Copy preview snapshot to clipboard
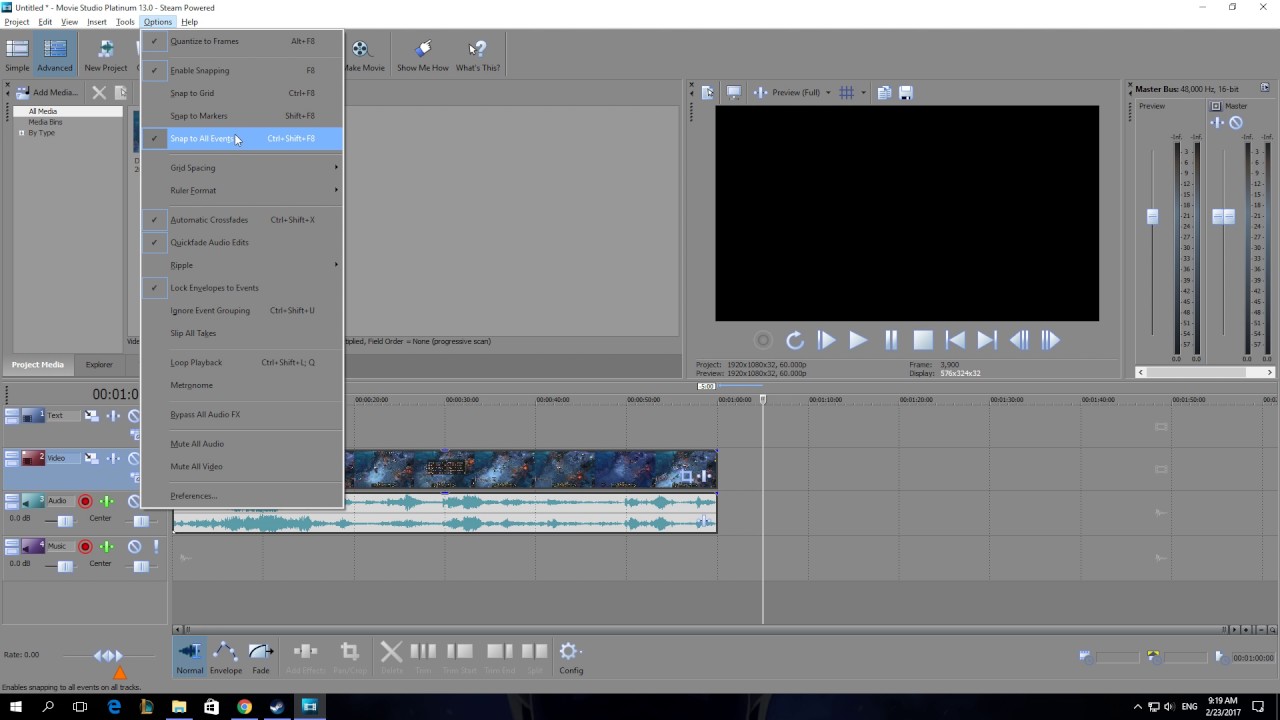The width and height of the screenshot is (1280, 720). click(884, 92)
